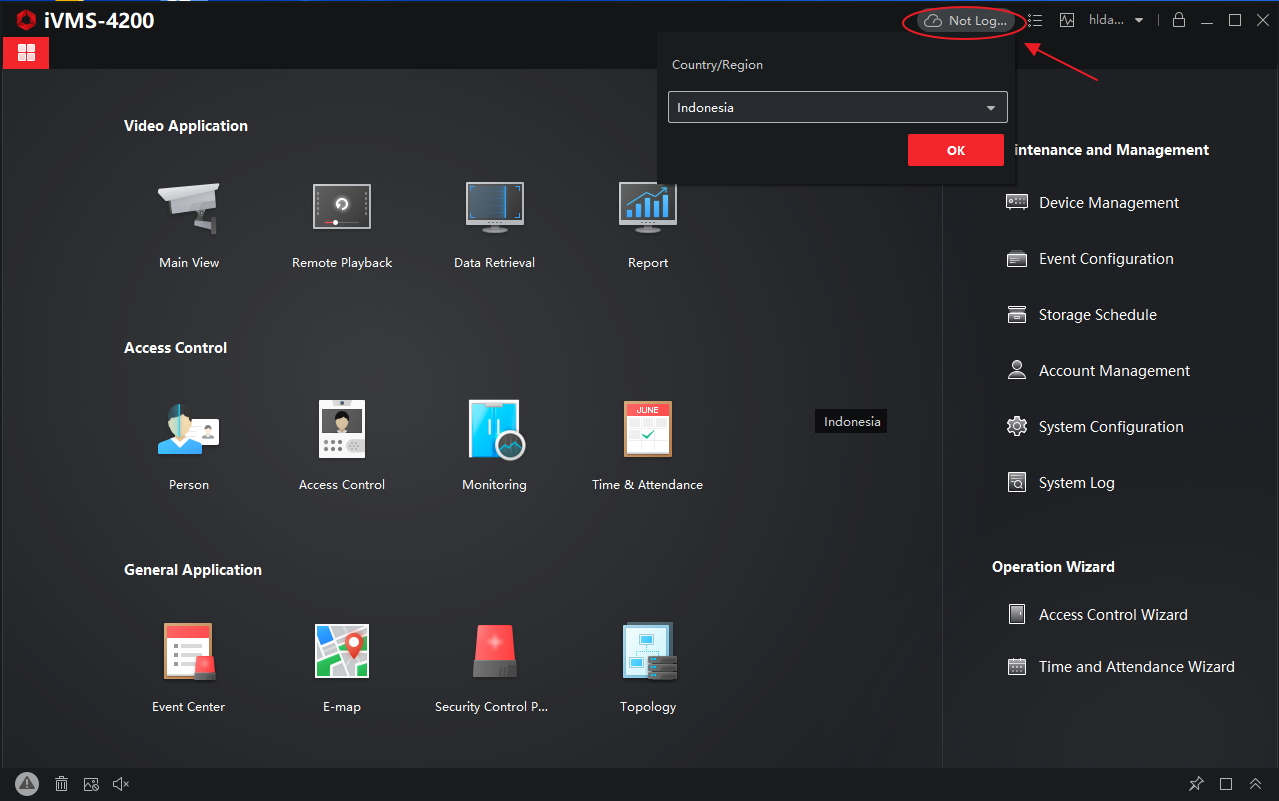1279x801 pixels.
Task: Launch Remote Playback module
Action: [342, 207]
